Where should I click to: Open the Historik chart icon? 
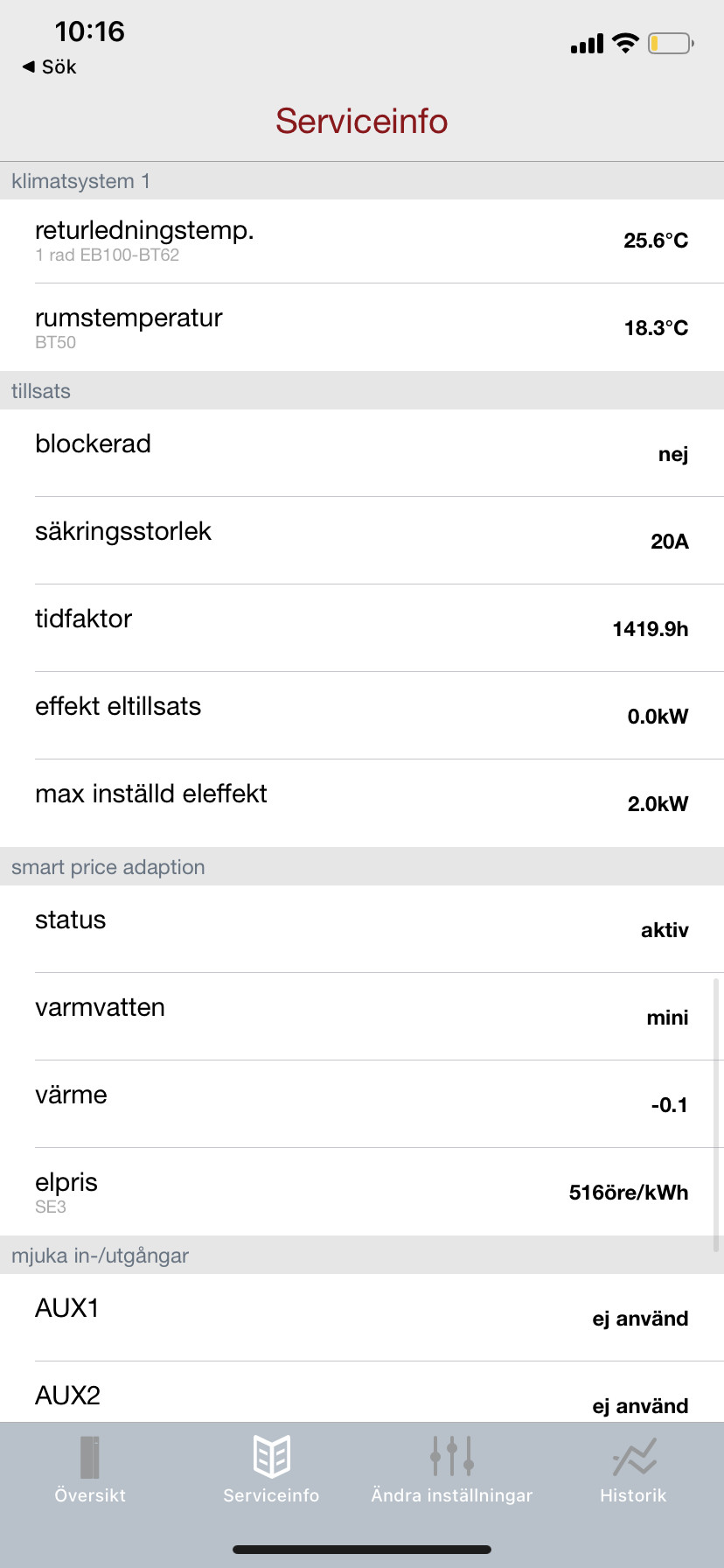634,1457
